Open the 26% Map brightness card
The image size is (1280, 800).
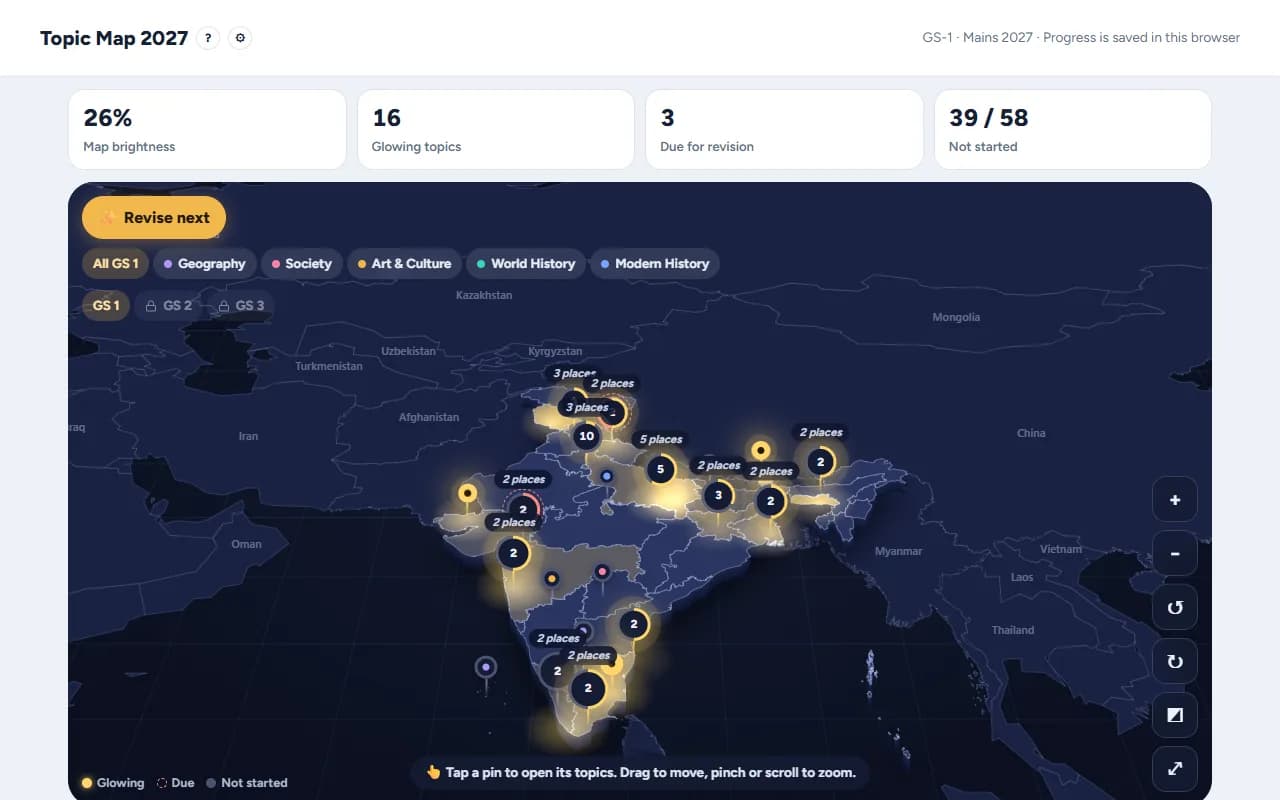207,129
